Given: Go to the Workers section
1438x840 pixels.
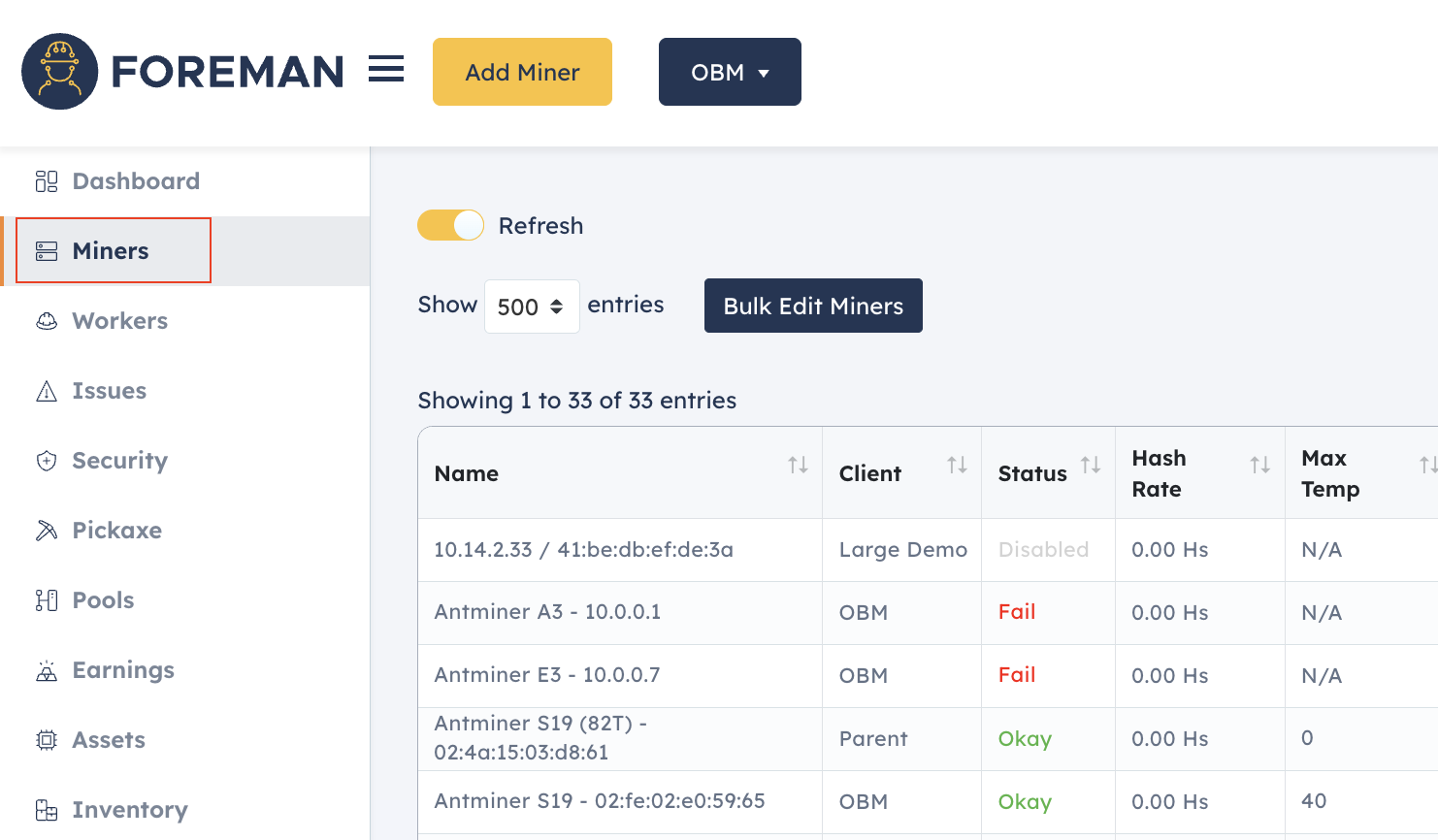Looking at the screenshot, I should coord(184,321).
